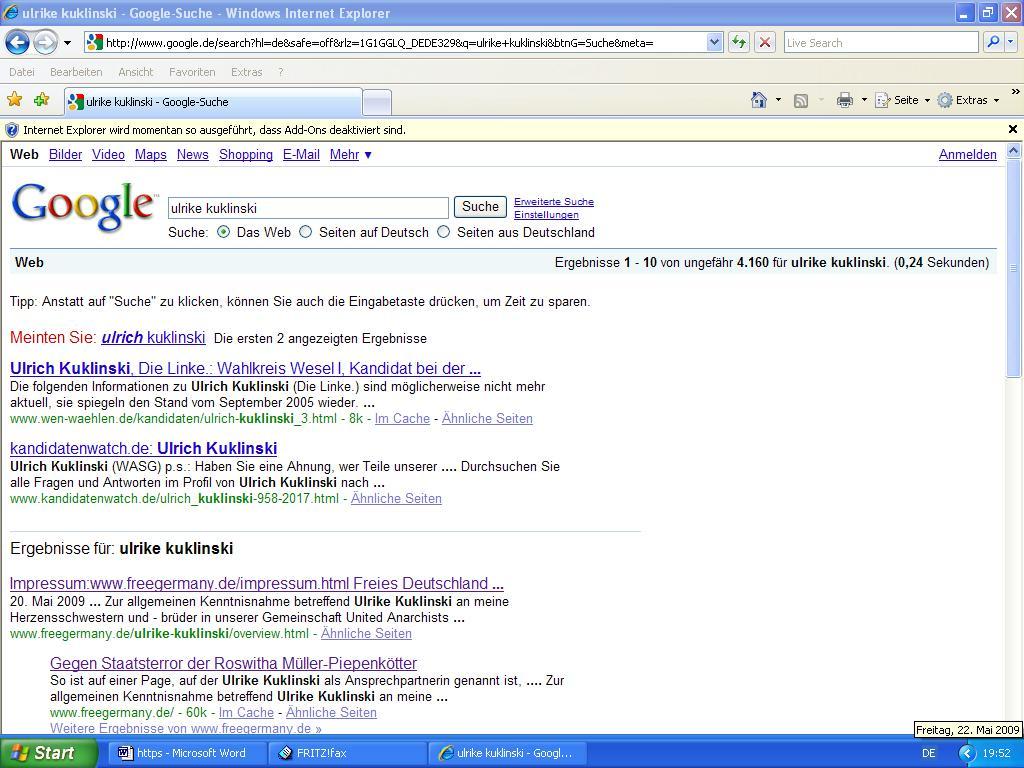Open result Ulrich Kuklinski, Die Linke Wahlkreis Wesel

point(246,368)
